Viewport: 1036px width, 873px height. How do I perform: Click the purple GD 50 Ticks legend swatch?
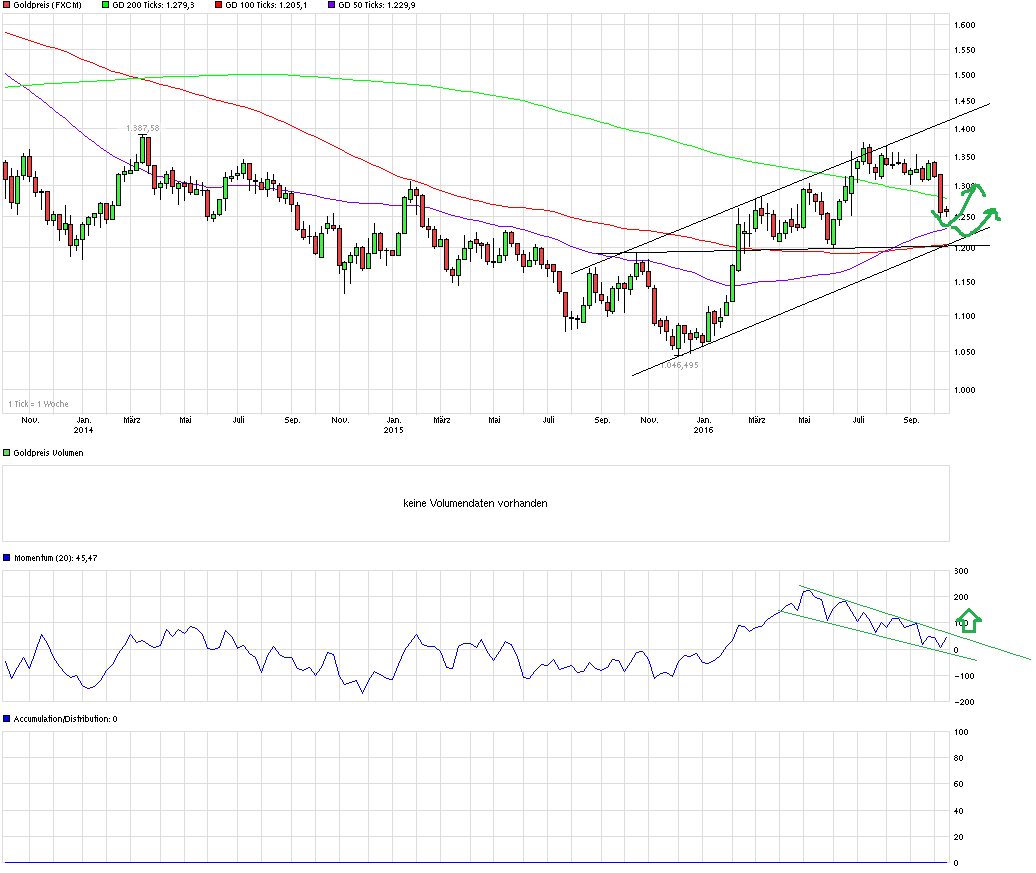pyautogui.click(x=332, y=5)
